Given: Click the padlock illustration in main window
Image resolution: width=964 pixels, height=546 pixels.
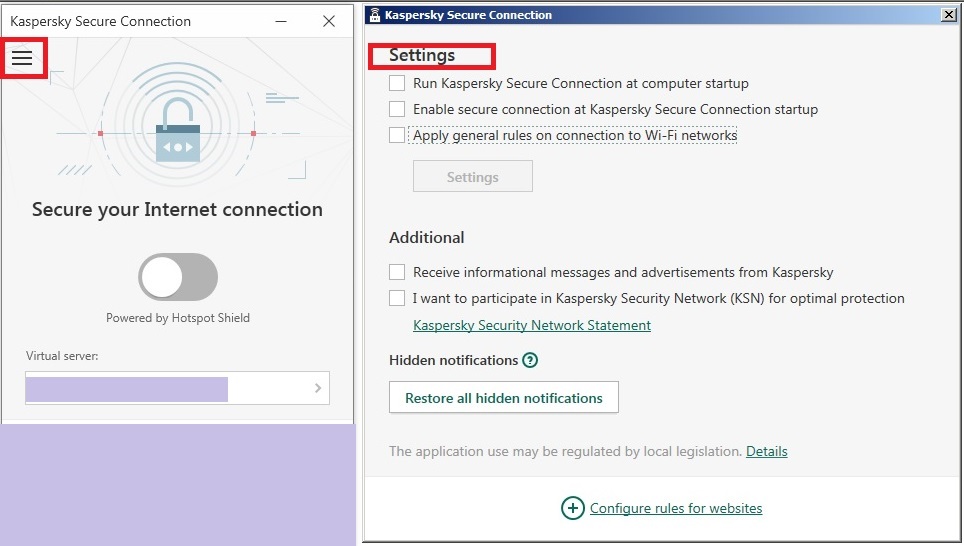Looking at the screenshot, I should (x=178, y=130).
